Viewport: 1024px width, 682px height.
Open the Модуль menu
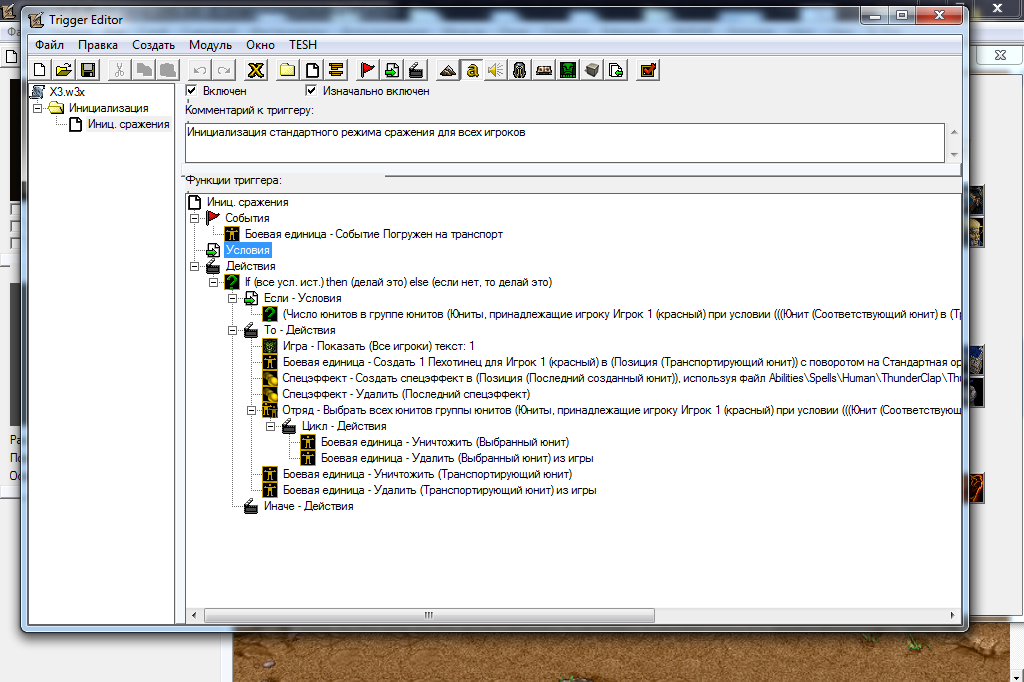tap(210, 45)
